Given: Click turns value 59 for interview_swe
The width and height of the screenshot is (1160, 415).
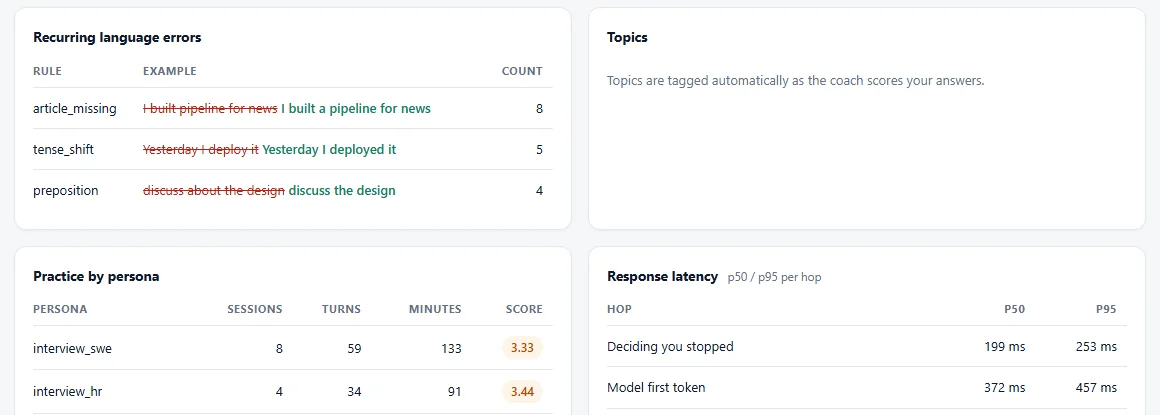Looking at the screenshot, I should 354,348.
